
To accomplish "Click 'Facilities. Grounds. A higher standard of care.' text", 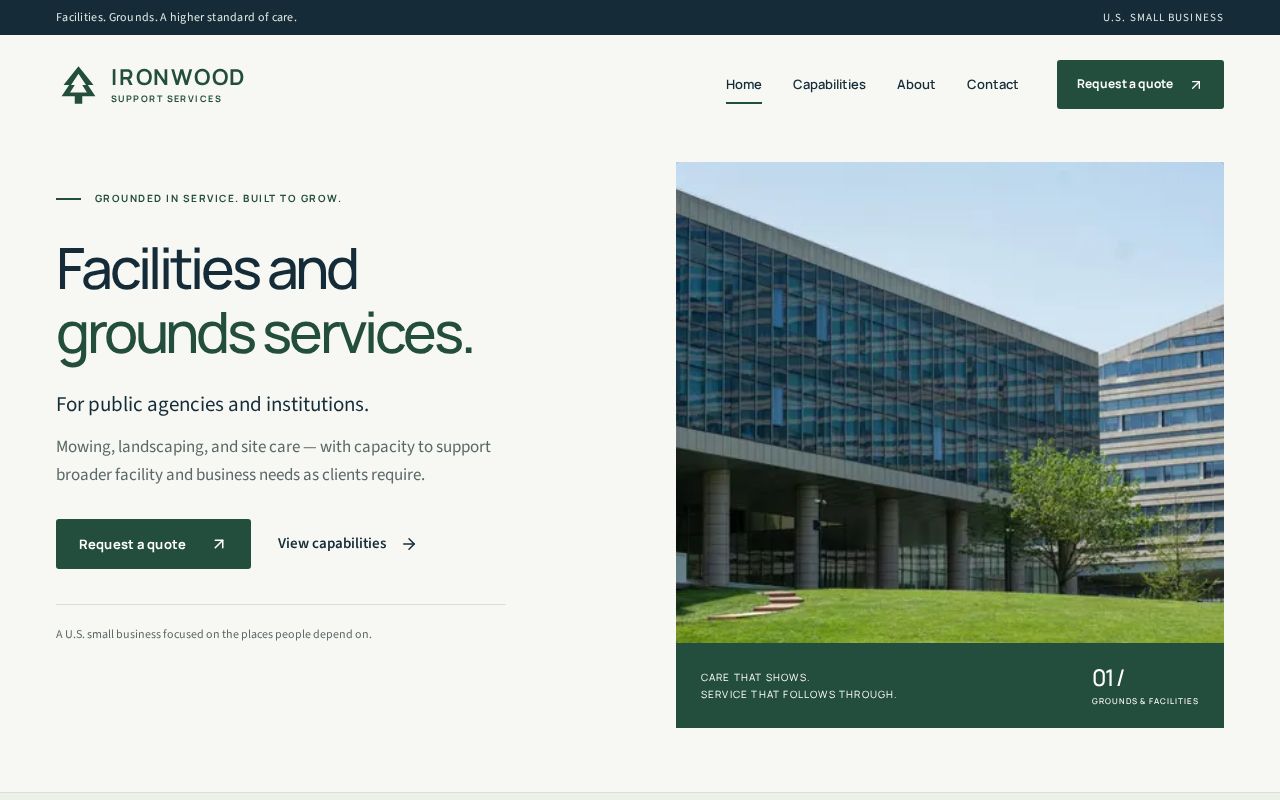I will pos(176,17).
